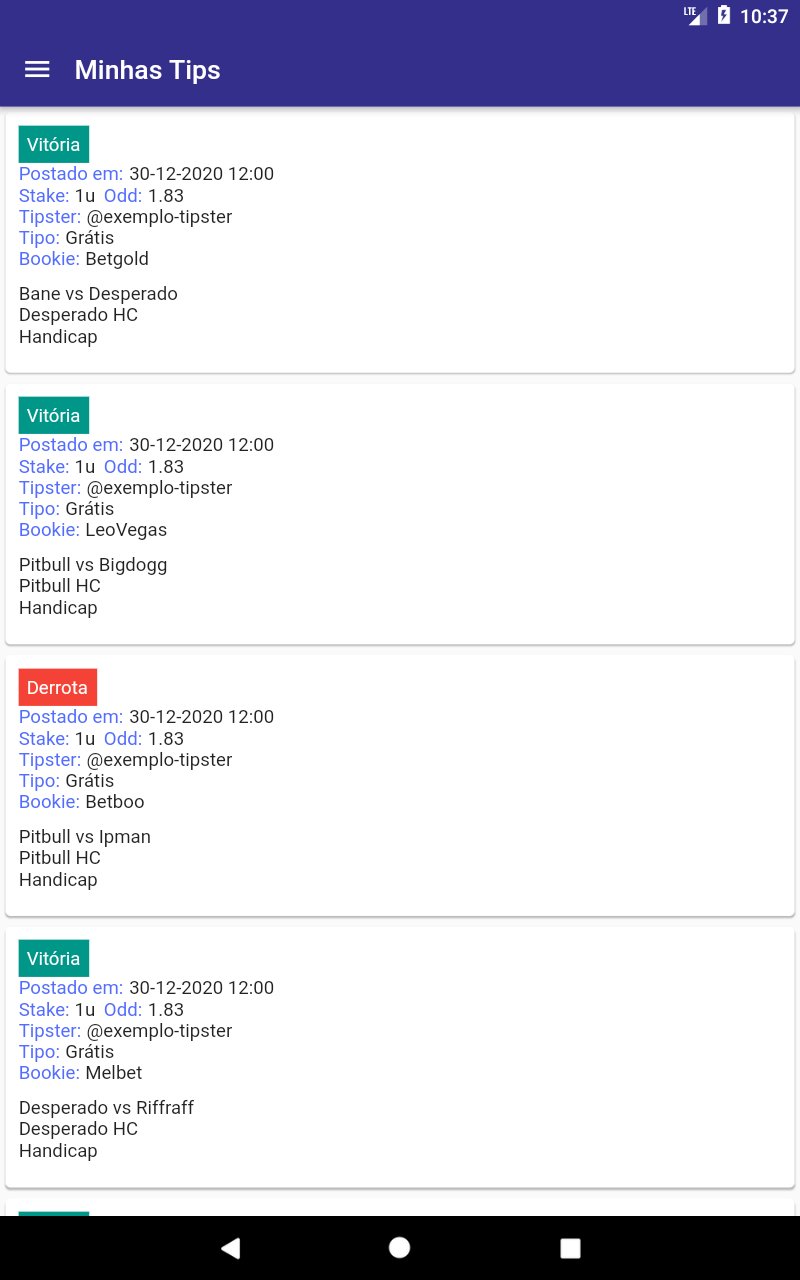The width and height of the screenshot is (800, 1280).
Task: Click the 10:37 clock in status bar
Action: point(764,16)
